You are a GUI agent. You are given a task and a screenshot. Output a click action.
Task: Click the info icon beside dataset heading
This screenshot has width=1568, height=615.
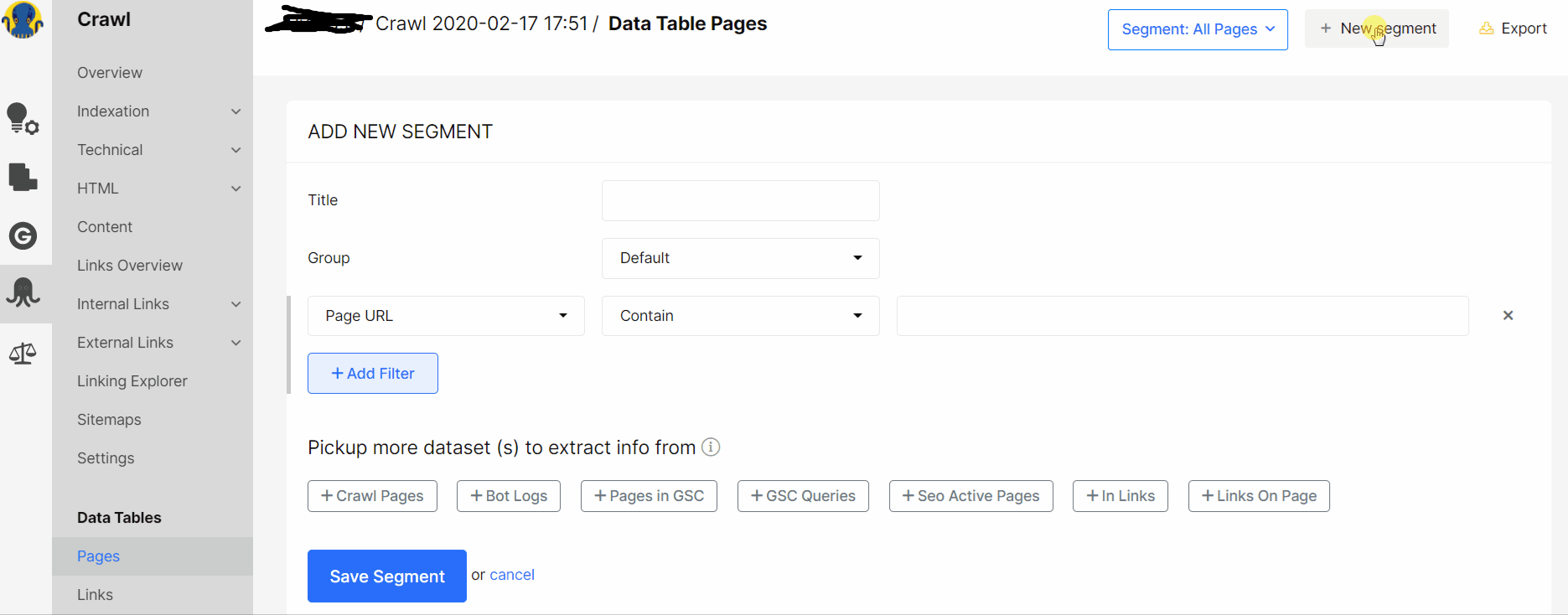click(x=711, y=447)
